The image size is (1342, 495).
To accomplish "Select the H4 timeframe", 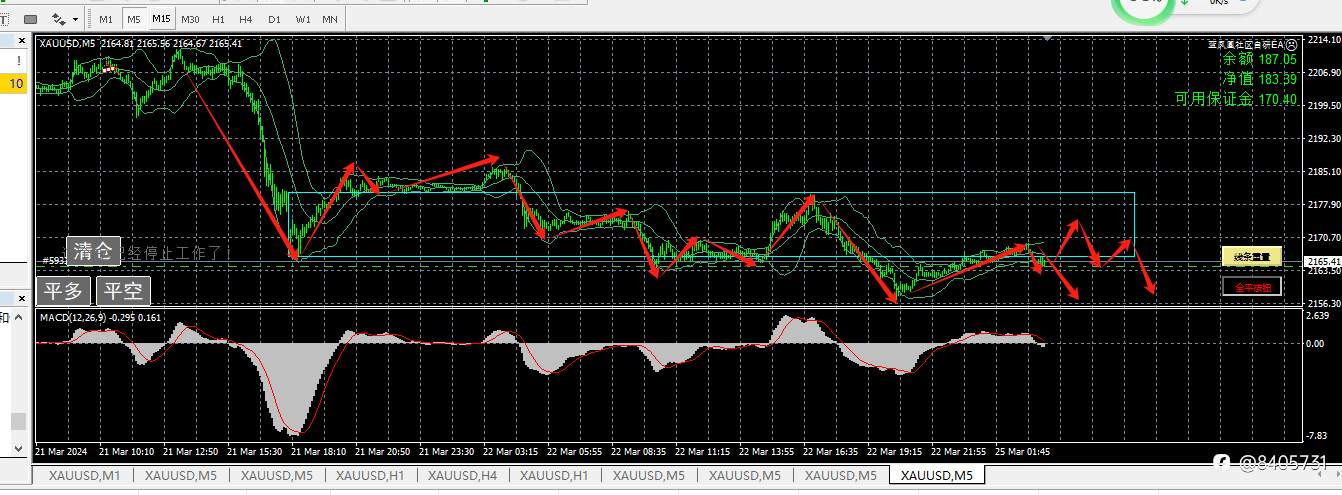I will pyautogui.click(x=246, y=19).
